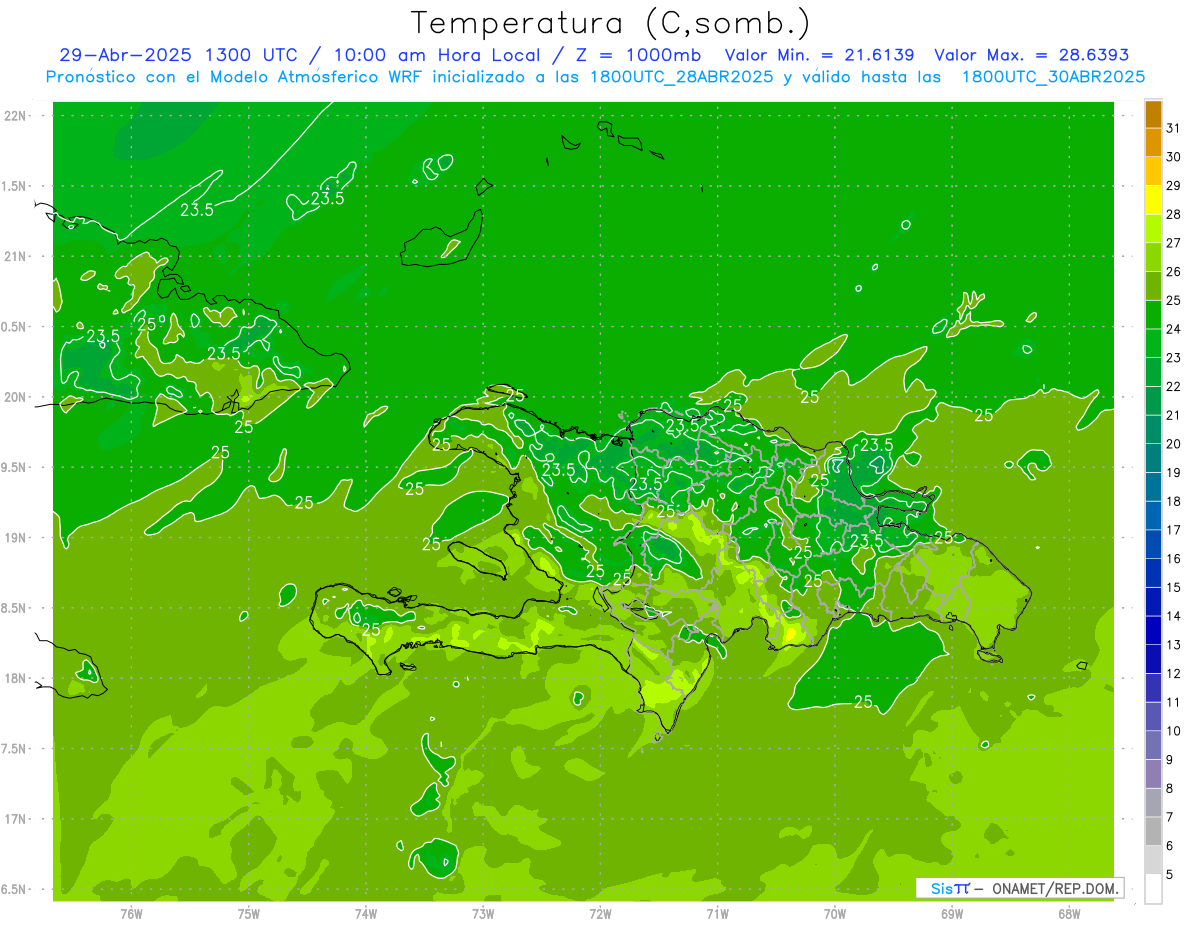
Task: Click the "22N" latitude label
Action: (x=16, y=116)
